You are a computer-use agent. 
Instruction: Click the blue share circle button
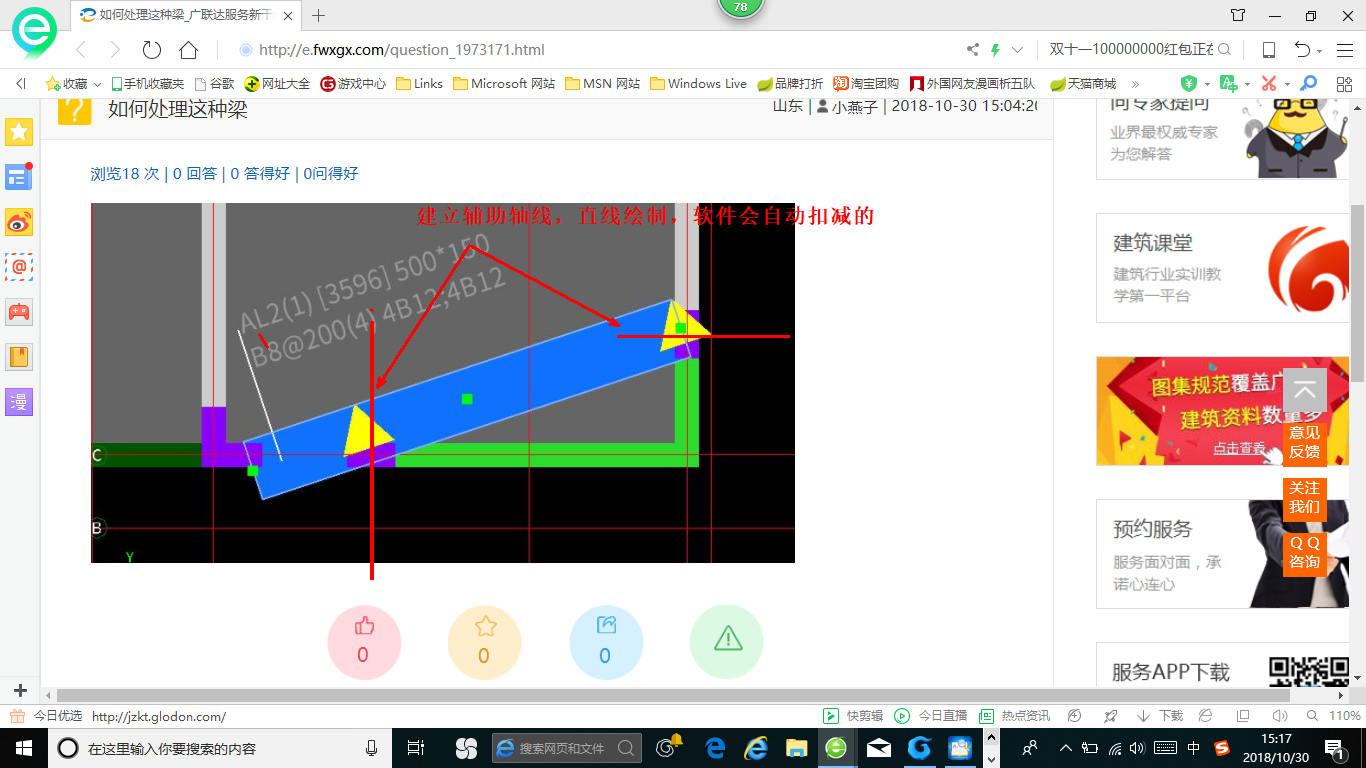pos(606,641)
